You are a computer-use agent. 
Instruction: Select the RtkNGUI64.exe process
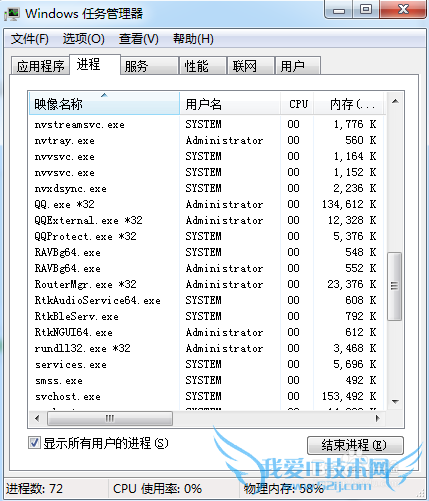(207, 332)
